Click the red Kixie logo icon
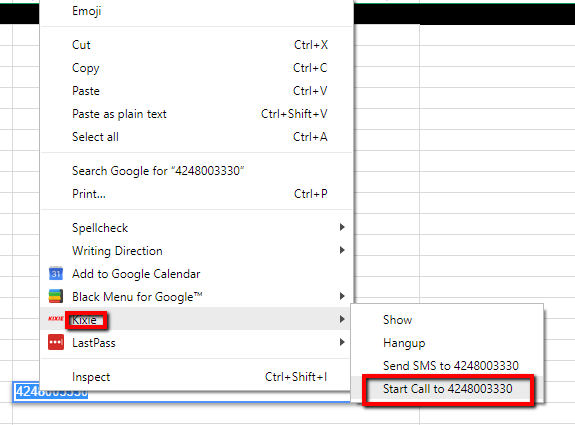This screenshot has width=575, height=425. pos(55,319)
